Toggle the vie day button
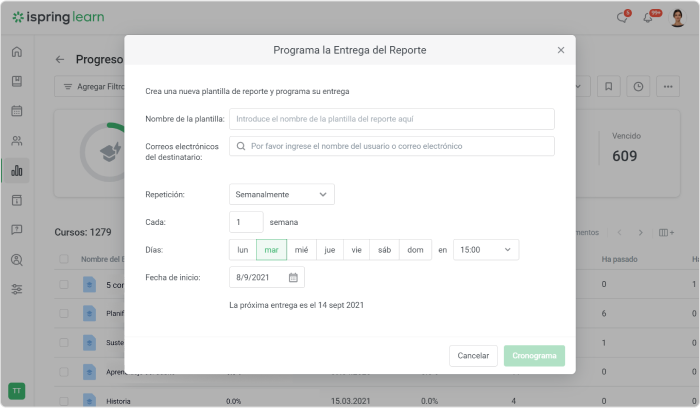This screenshot has width=700, height=408. coord(356,250)
